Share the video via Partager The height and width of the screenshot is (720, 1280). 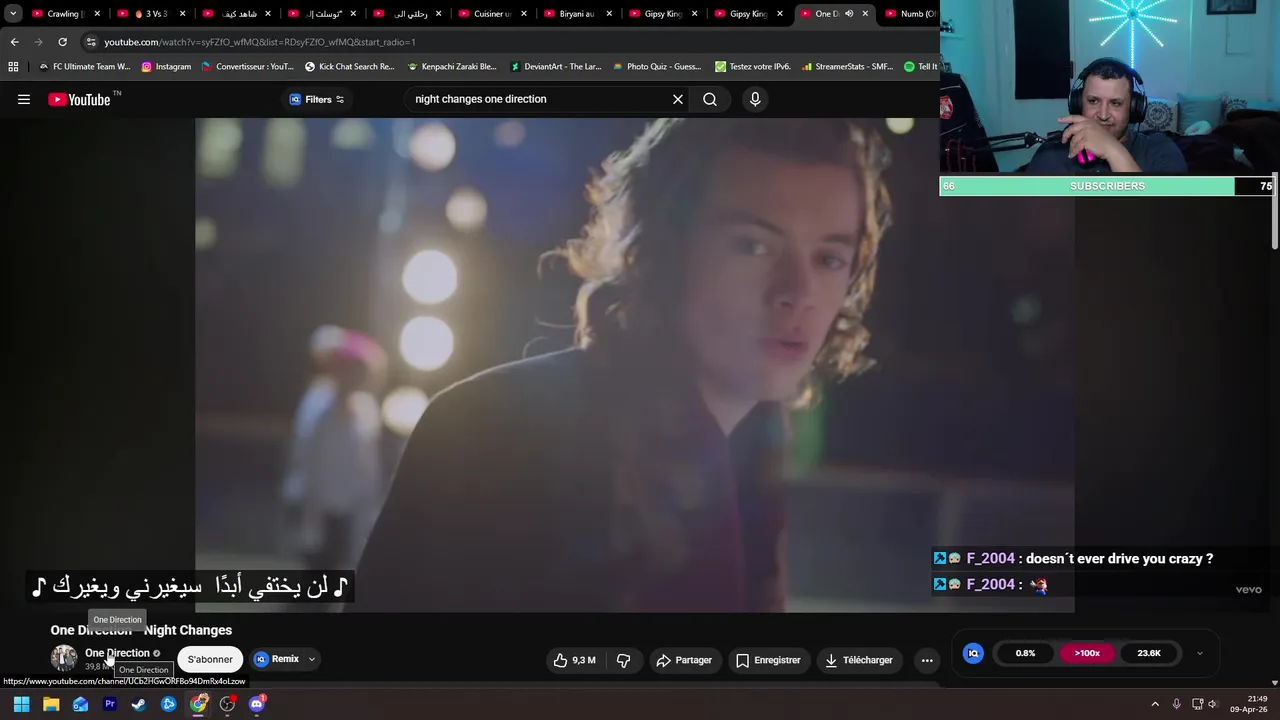[684, 660]
